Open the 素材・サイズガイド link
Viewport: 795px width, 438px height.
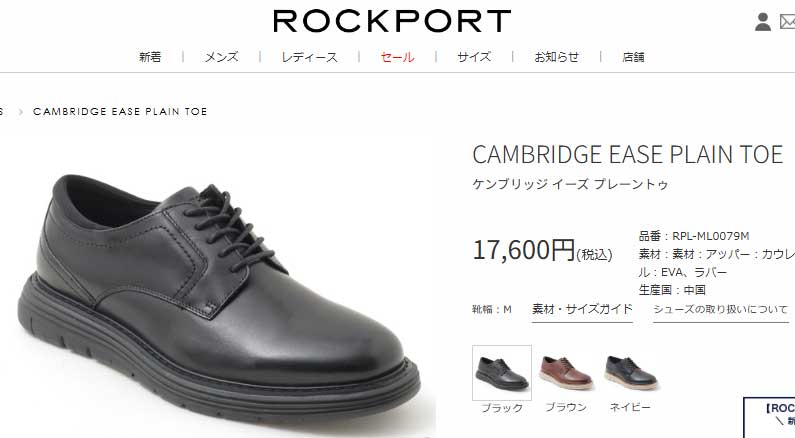tap(582, 310)
